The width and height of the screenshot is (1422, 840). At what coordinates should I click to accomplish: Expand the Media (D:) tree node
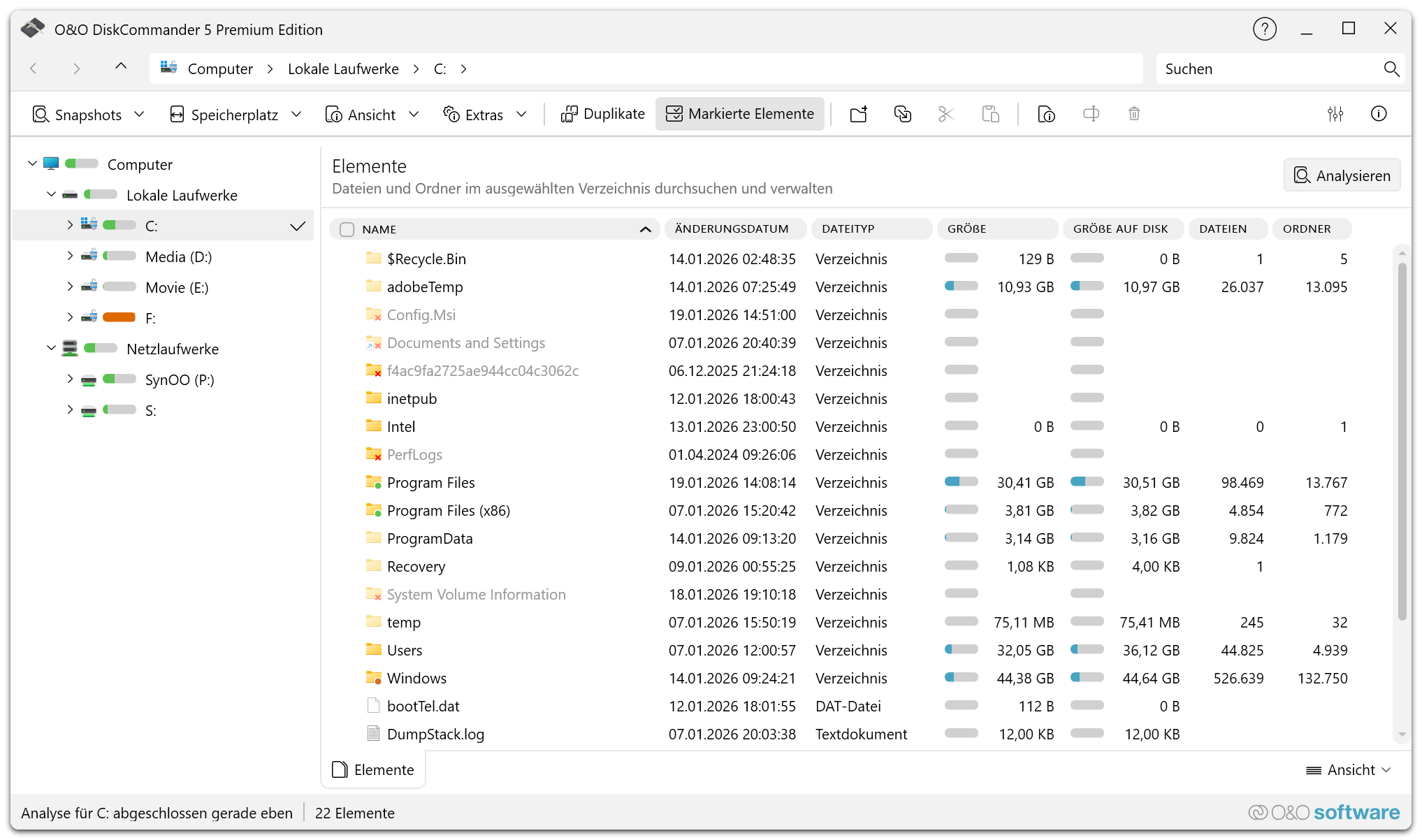(70, 256)
